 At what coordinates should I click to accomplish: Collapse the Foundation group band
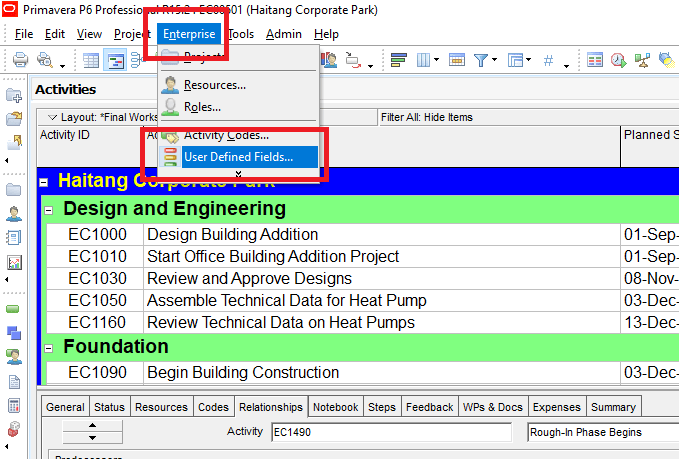pyautogui.click(x=48, y=348)
